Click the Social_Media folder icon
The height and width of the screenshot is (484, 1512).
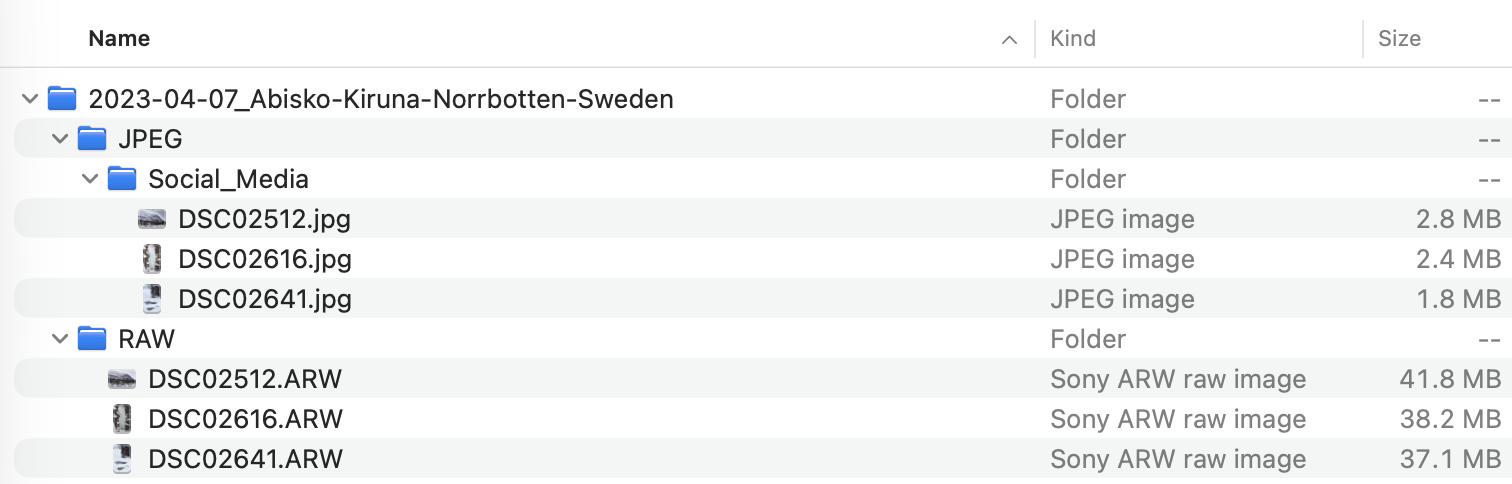(x=122, y=179)
